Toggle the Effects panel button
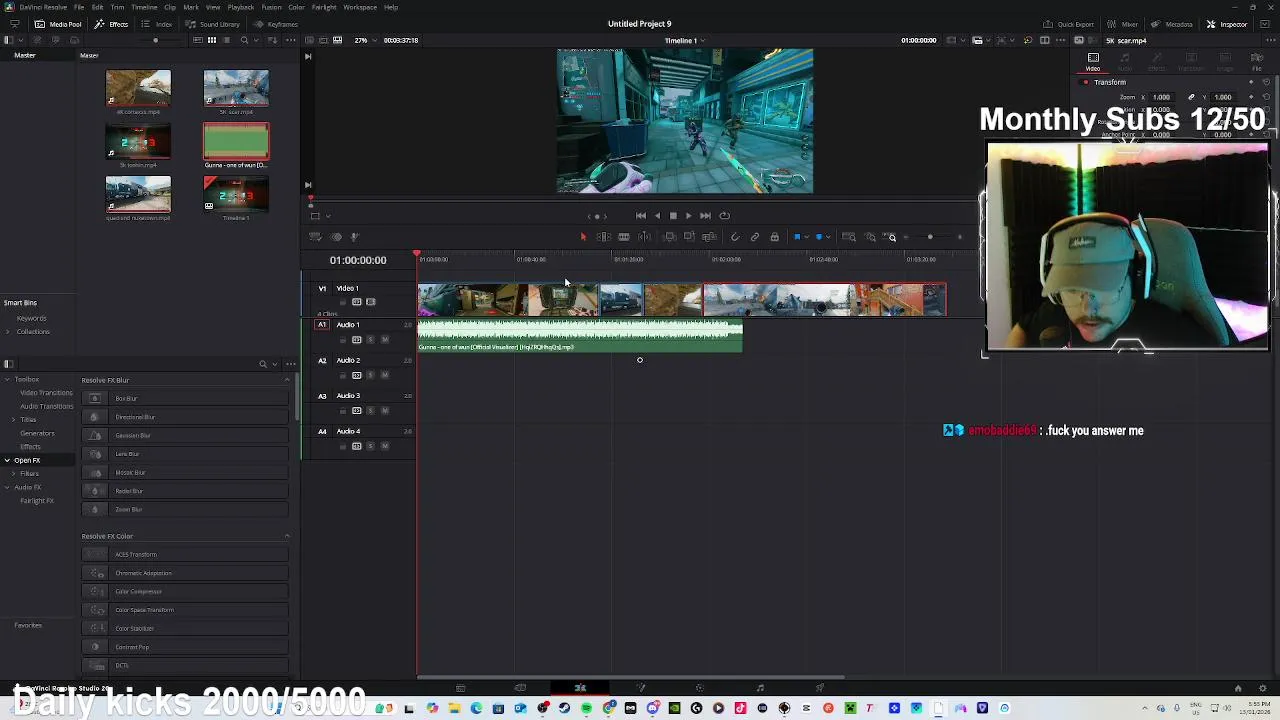 112,24
